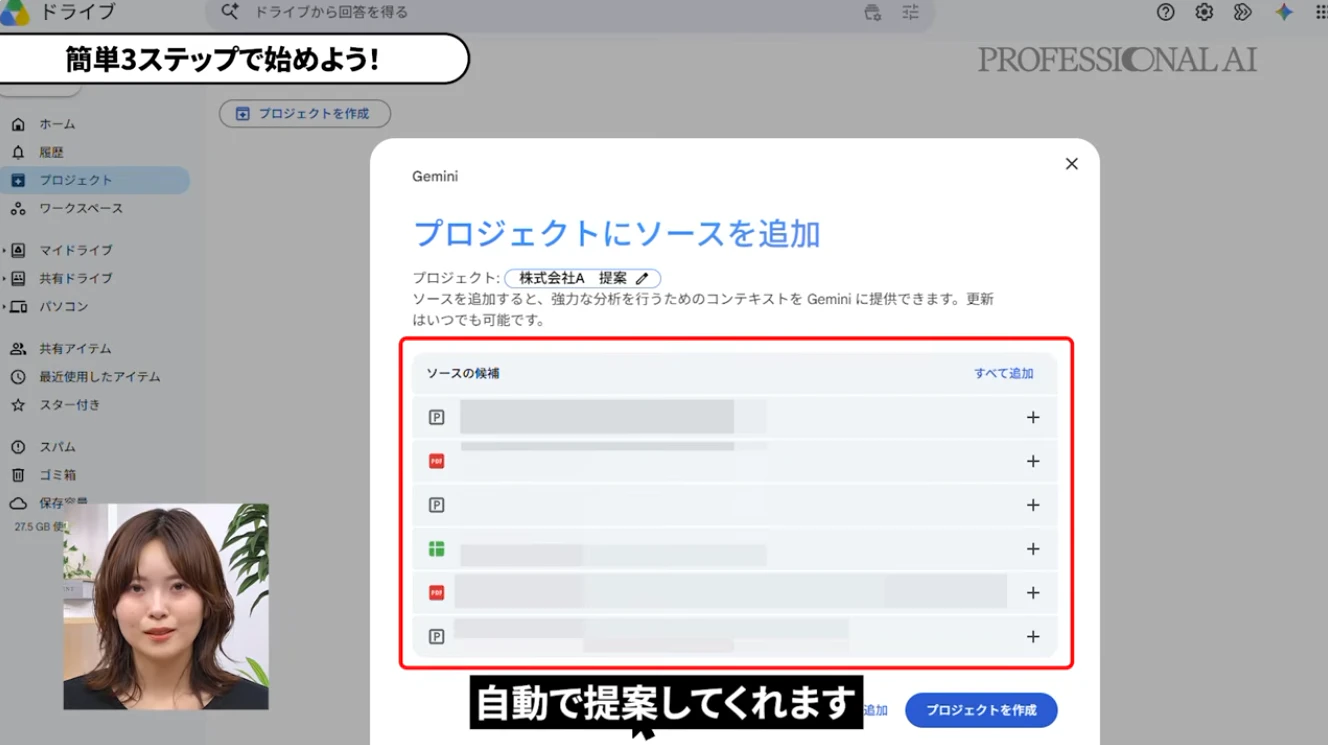Click the double-chevron icon beside Settings gear
This screenshot has height=745, width=1328.
point(1243,12)
